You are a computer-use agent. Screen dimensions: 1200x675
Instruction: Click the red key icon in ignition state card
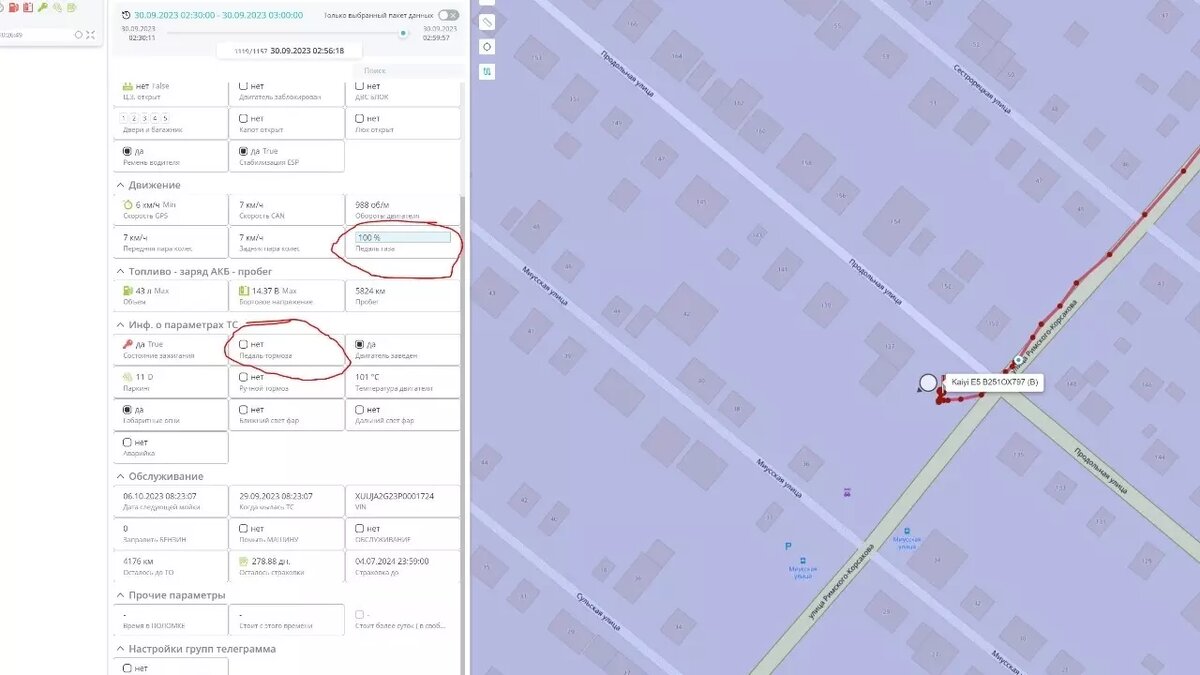pyautogui.click(x=128, y=344)
